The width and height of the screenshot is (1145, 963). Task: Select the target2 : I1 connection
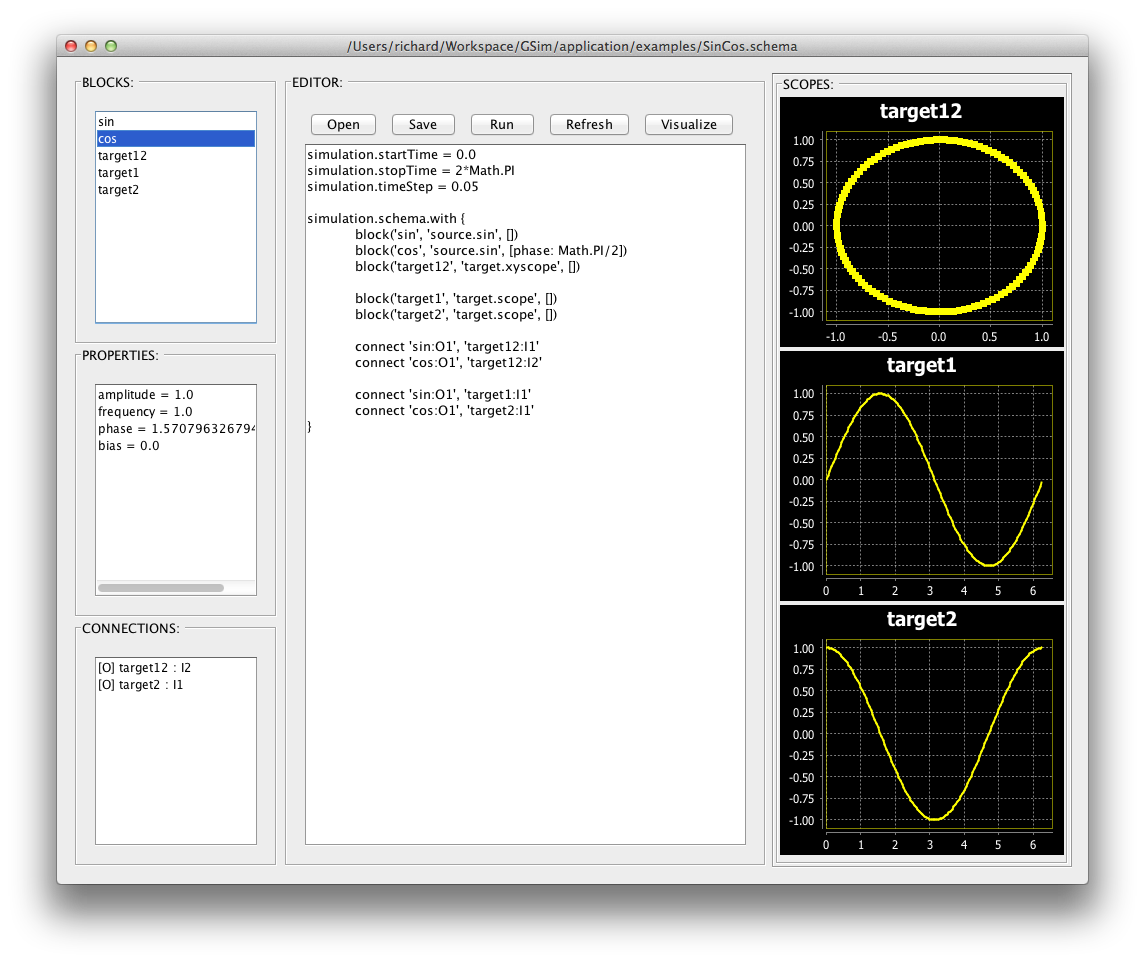pos(141,685)
